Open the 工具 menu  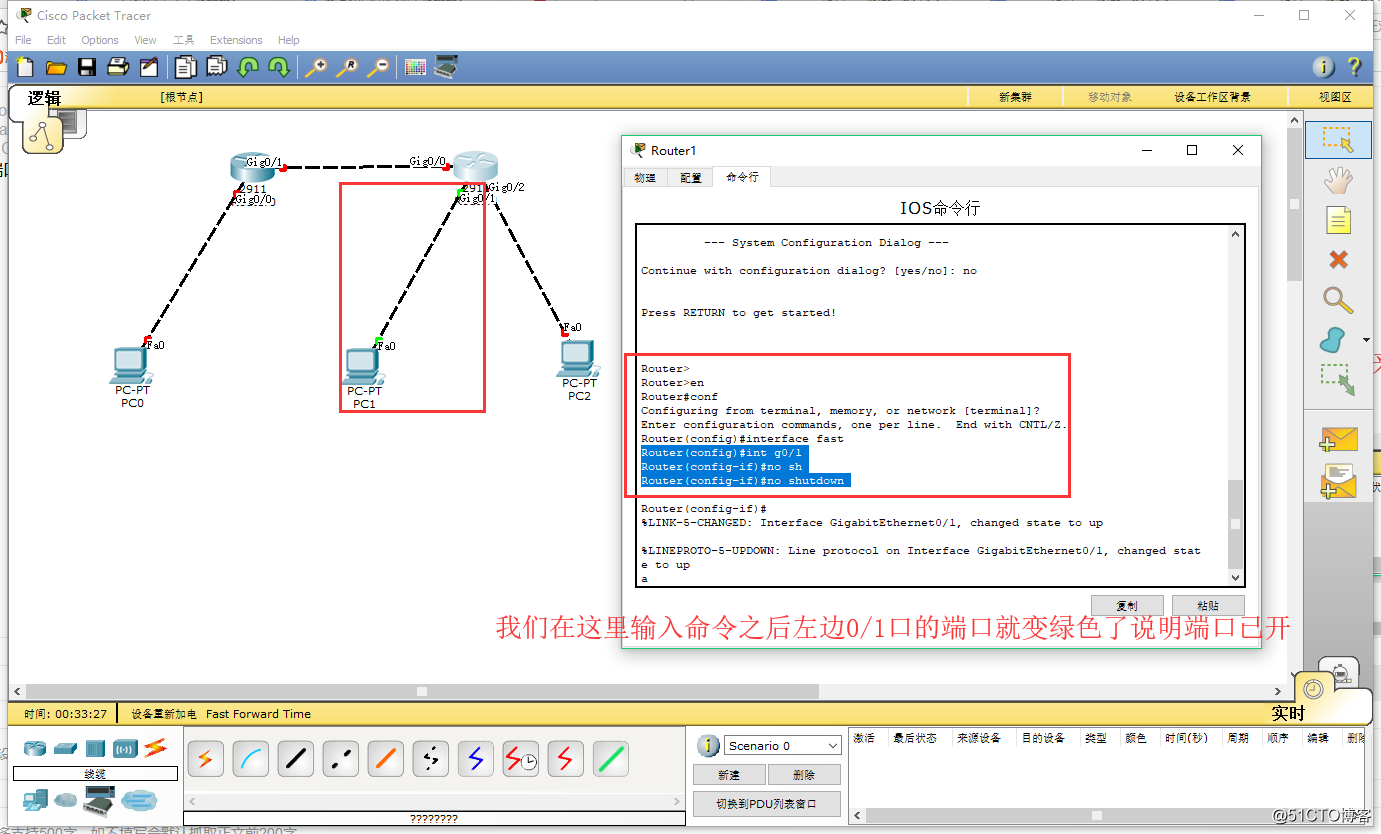(184, 40)
